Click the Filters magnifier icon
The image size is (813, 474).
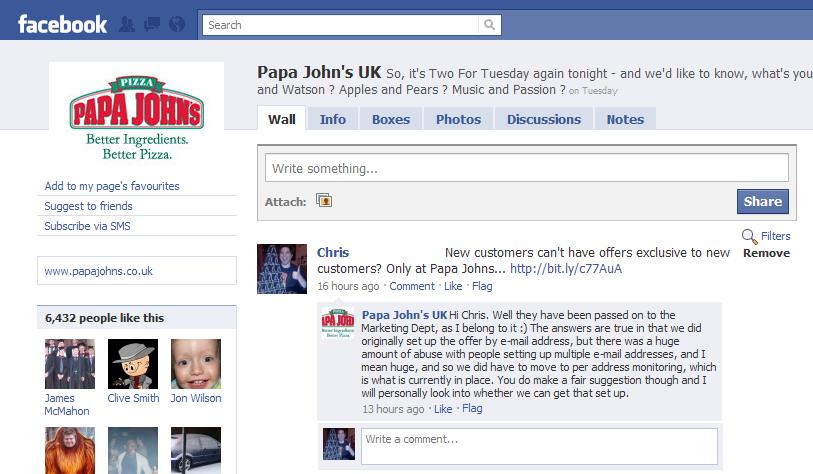click(x=749, y=236)
